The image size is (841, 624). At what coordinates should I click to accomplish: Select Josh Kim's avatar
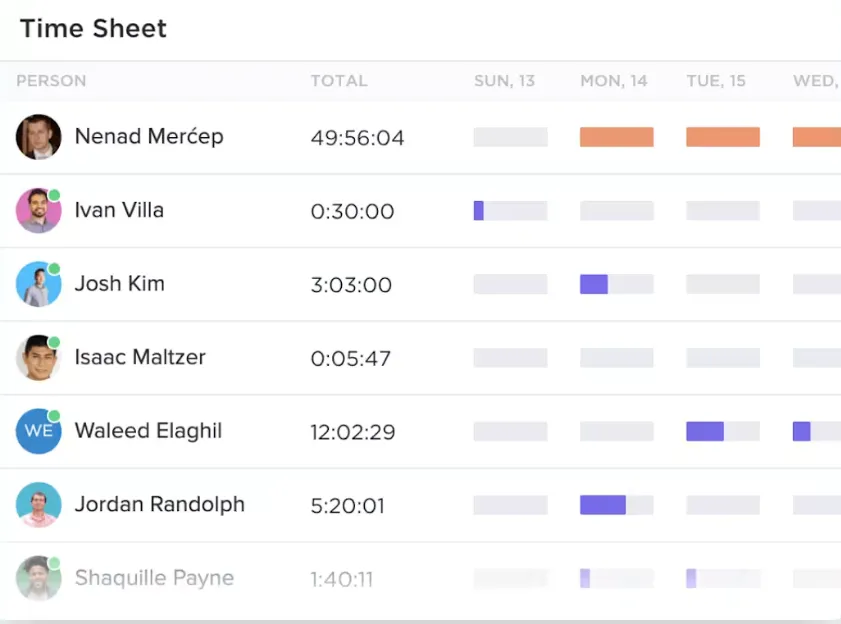(39, 284)
